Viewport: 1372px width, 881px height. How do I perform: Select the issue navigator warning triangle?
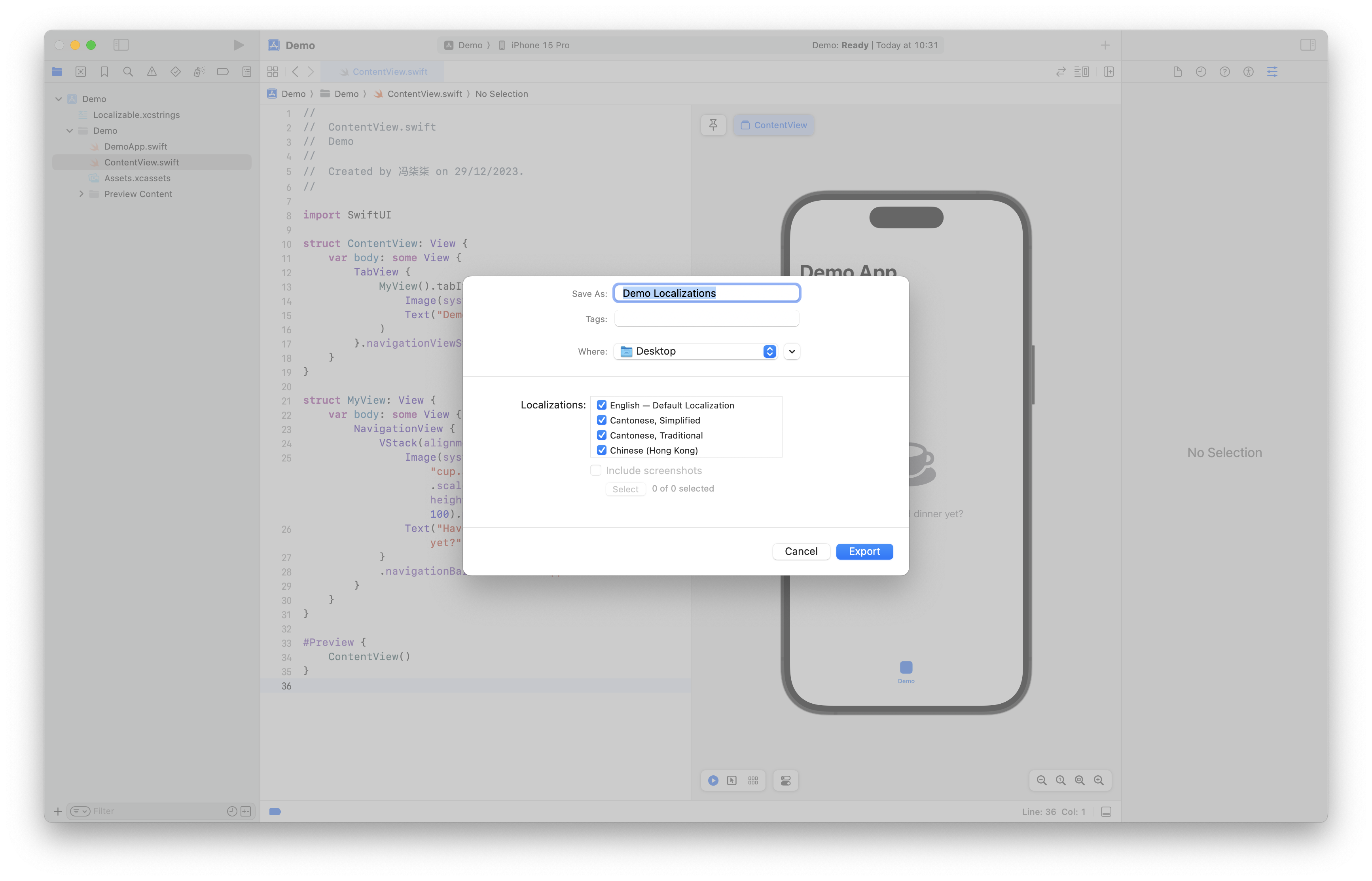click(152, 72)
